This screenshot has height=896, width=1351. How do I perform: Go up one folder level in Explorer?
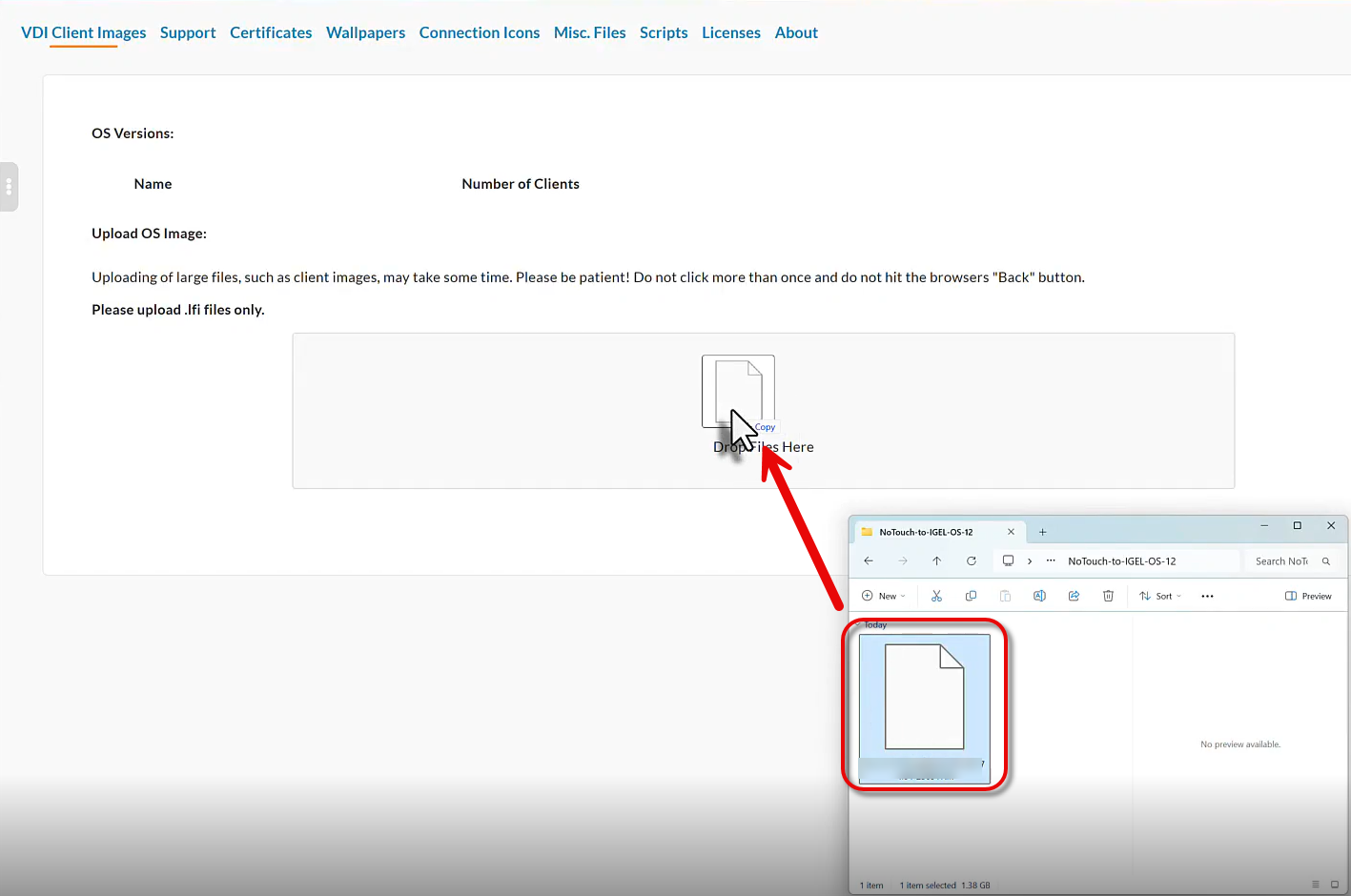[x=936, y=561]
